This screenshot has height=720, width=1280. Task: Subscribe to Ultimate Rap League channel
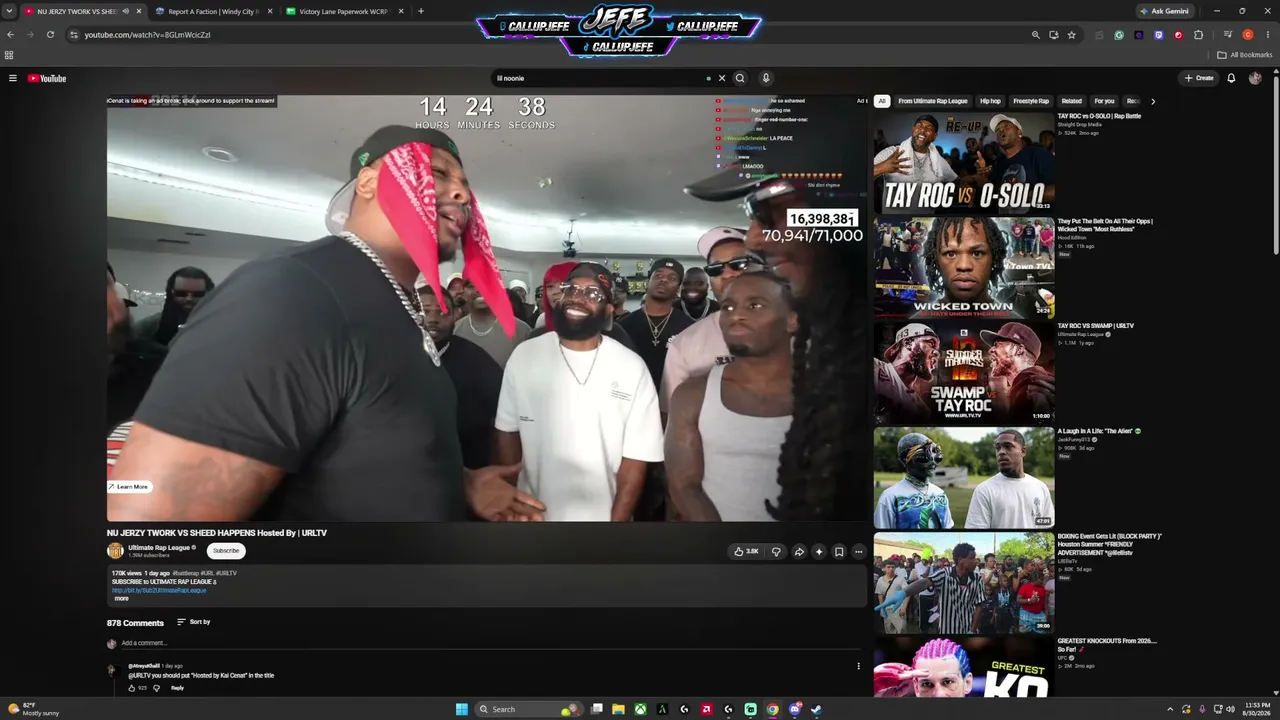click(x=226, y=551)
